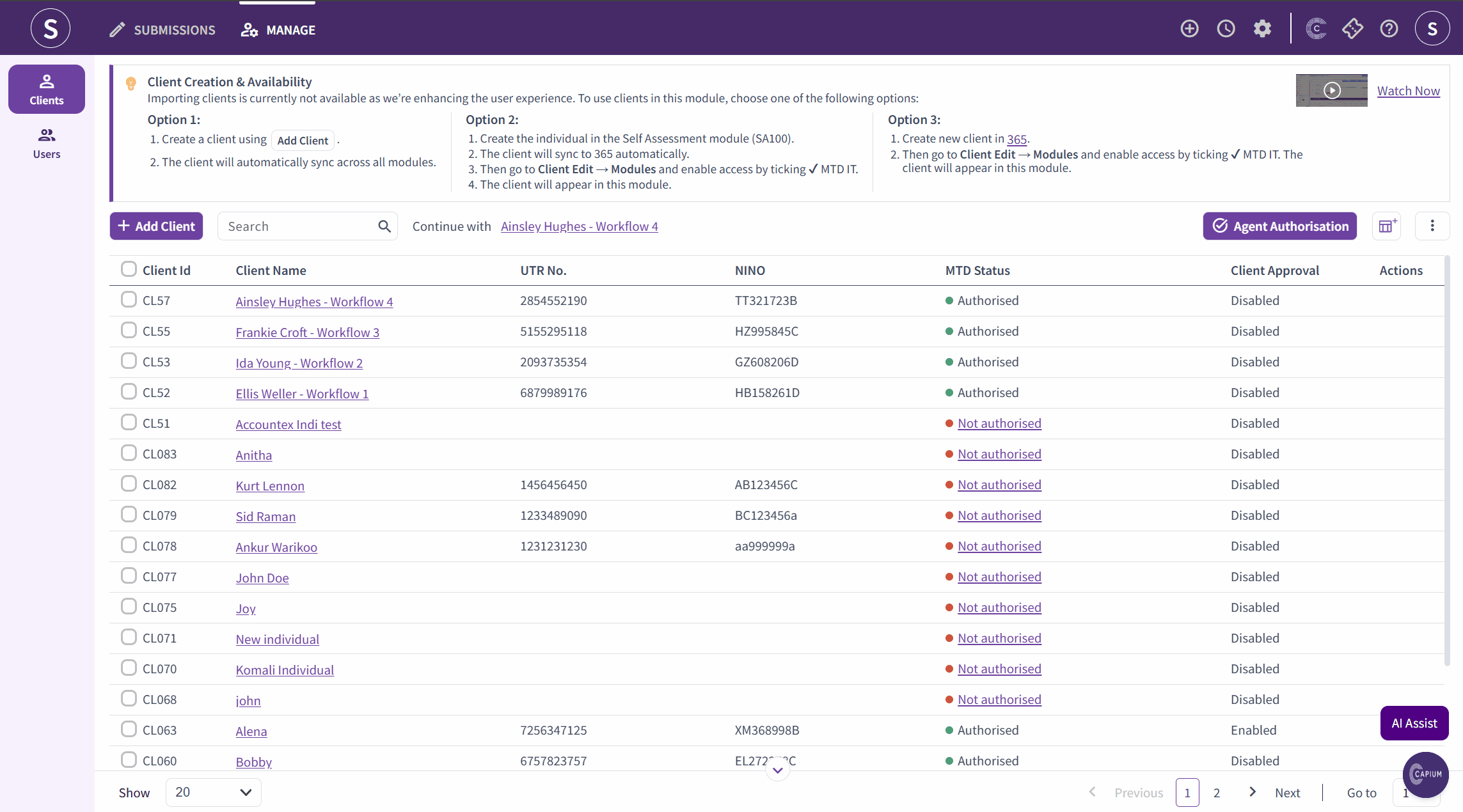Viewport: 1463px width, 812px height.
Task: Open the help question mark icon
Action: pos(1389,29)
